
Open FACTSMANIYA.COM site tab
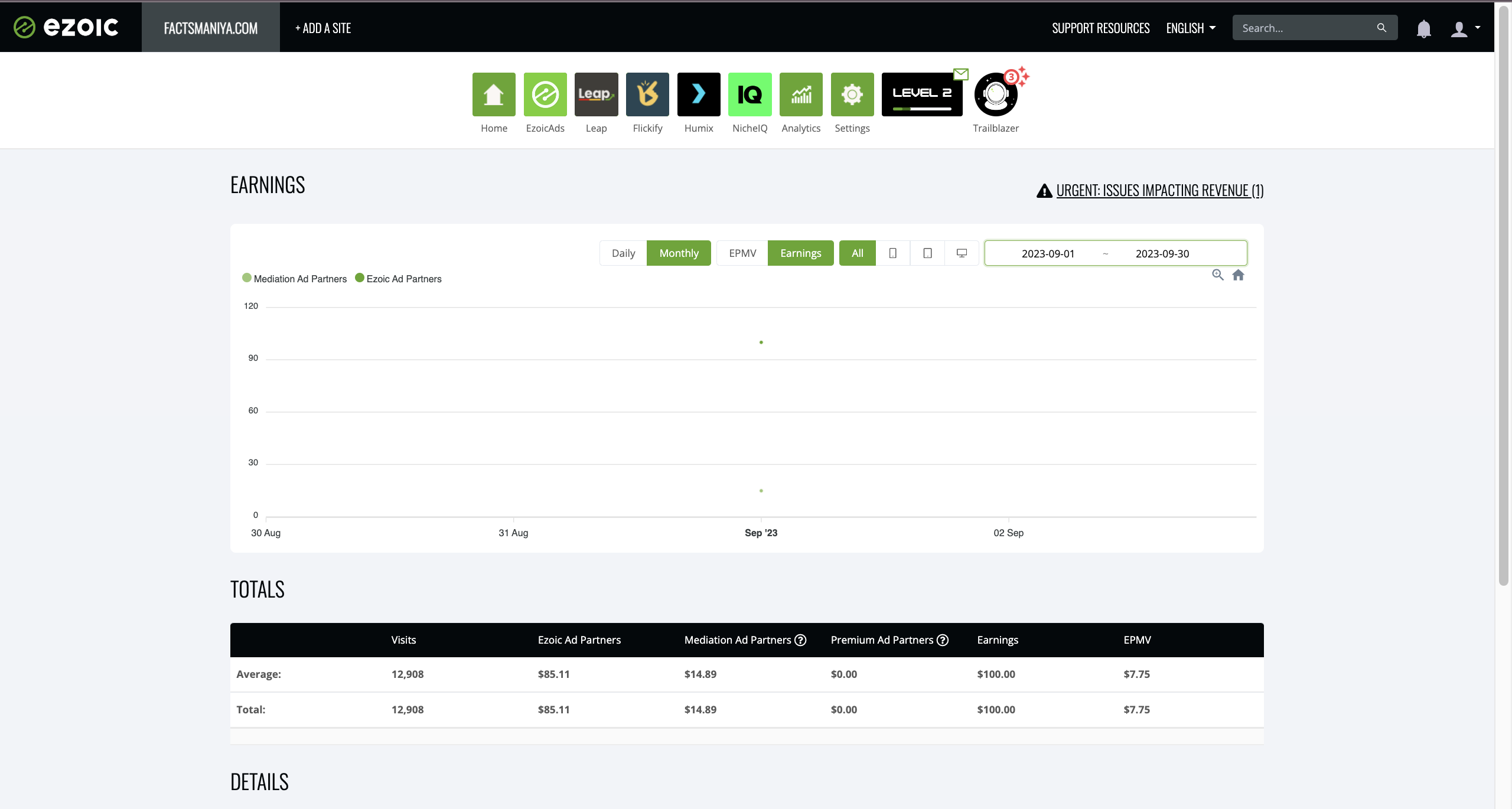tap(211, 28)
